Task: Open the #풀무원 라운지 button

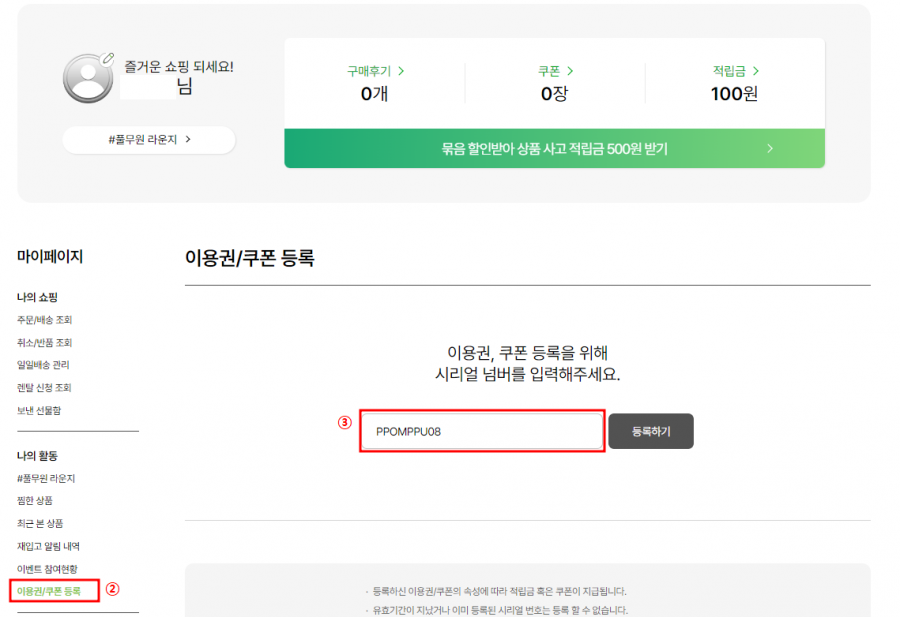Action: point(149,139)
